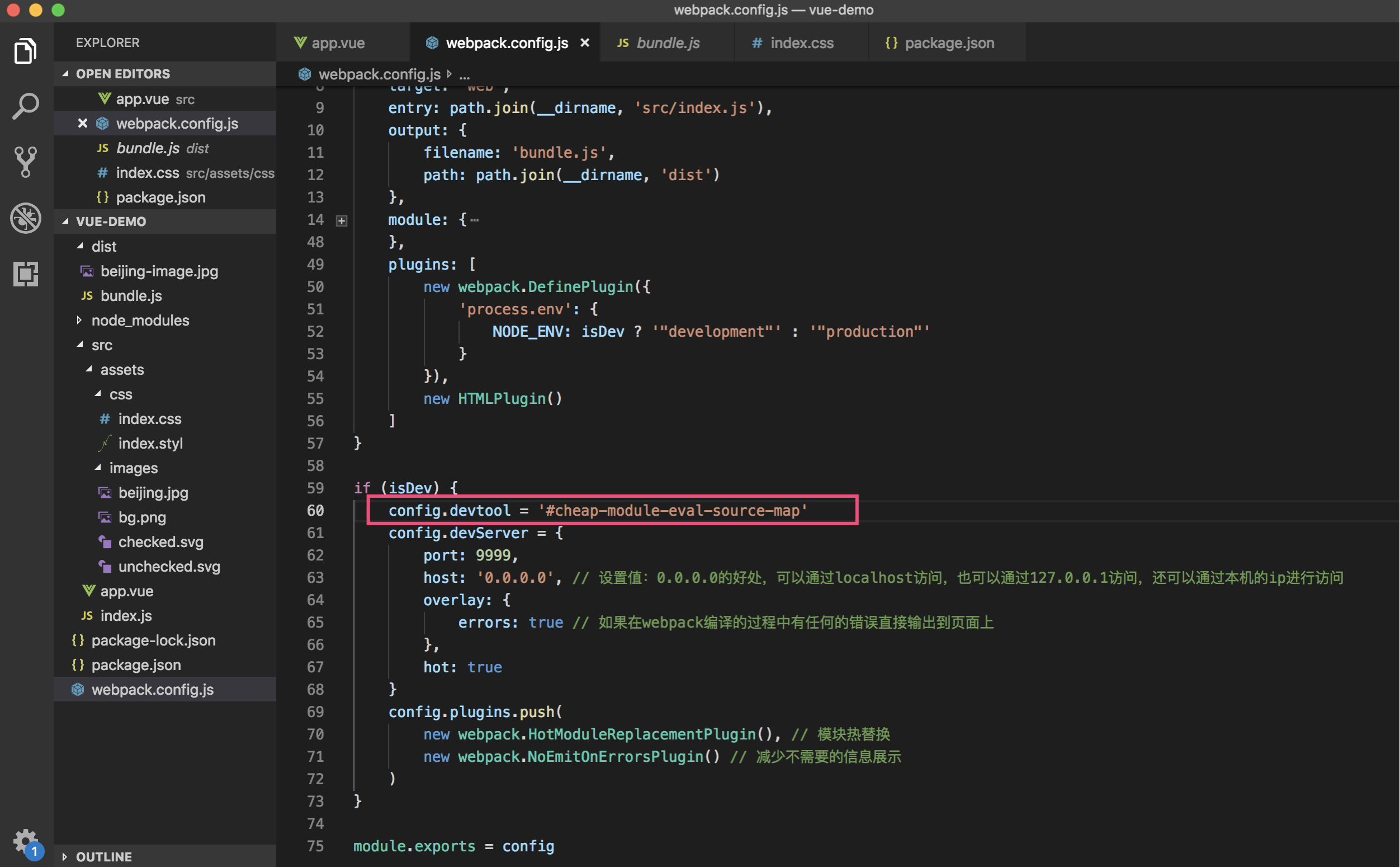Image resolution: width=1400 pixels, height=867 pixels.
Task: Open checked.svg from the file tree
Action: coord(160,541)
